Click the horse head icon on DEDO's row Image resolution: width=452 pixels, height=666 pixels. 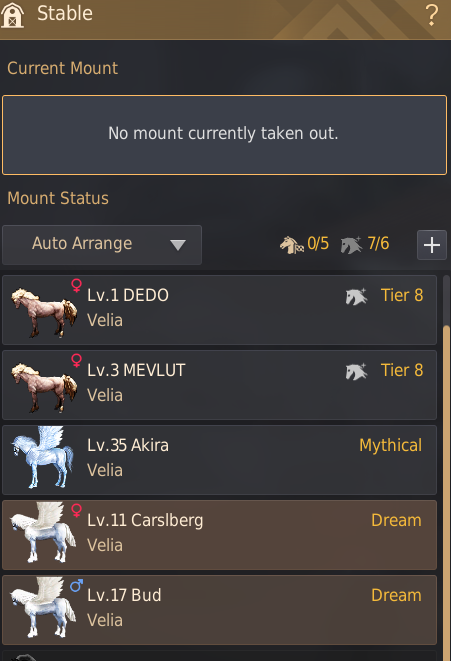[356, 296]
